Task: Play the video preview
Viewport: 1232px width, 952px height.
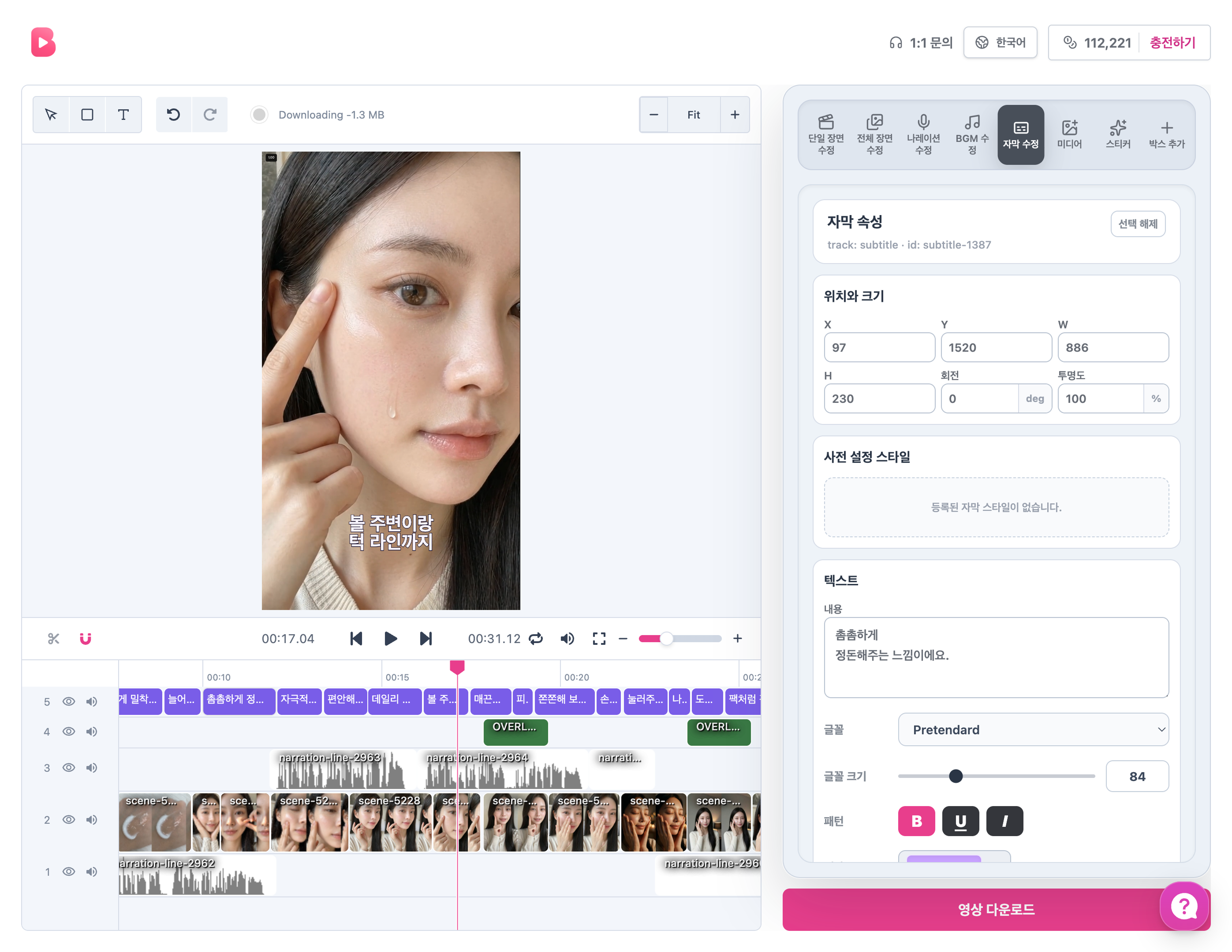Action: pos(390,639)
